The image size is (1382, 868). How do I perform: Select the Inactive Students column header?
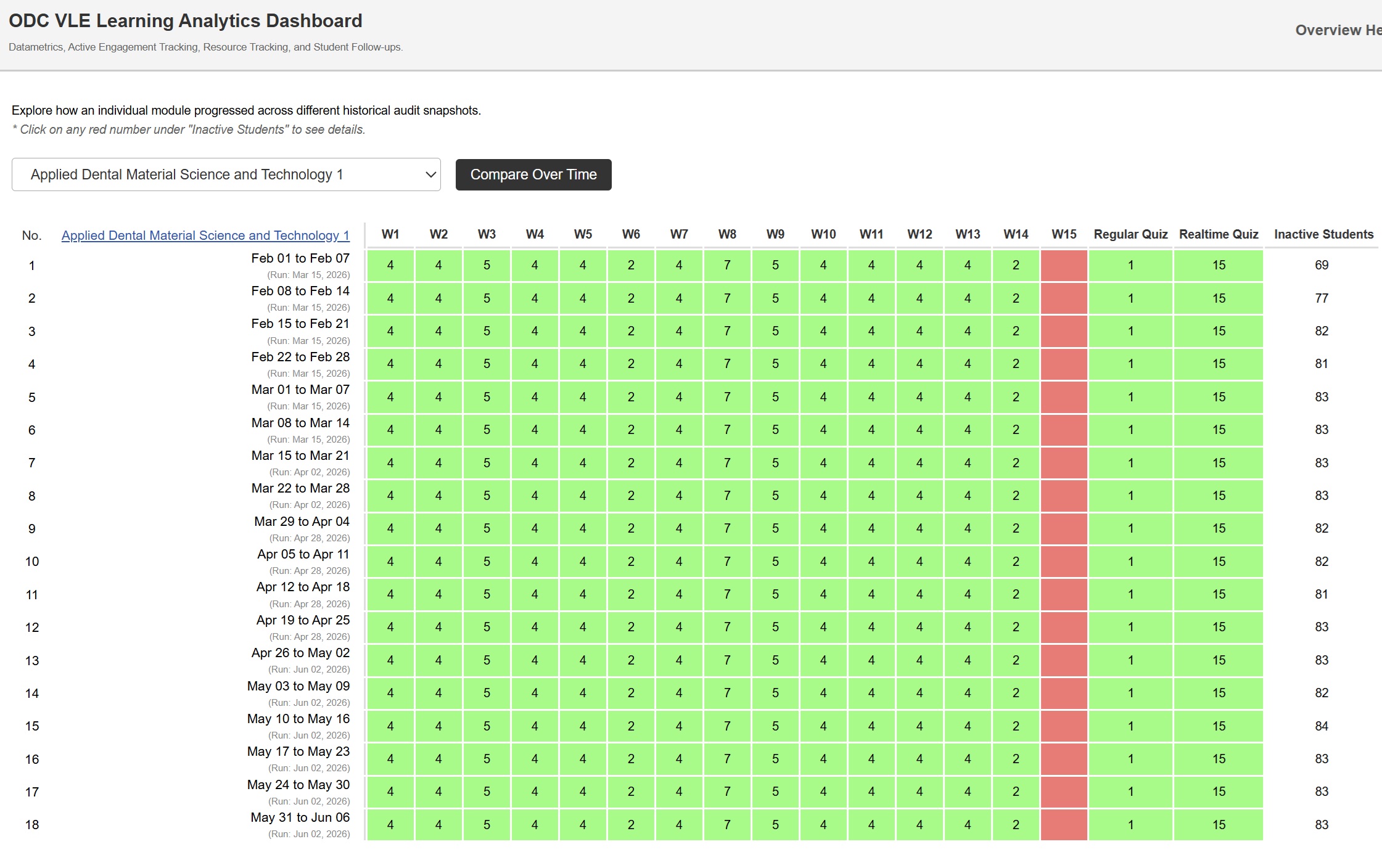click(1323, 234)
